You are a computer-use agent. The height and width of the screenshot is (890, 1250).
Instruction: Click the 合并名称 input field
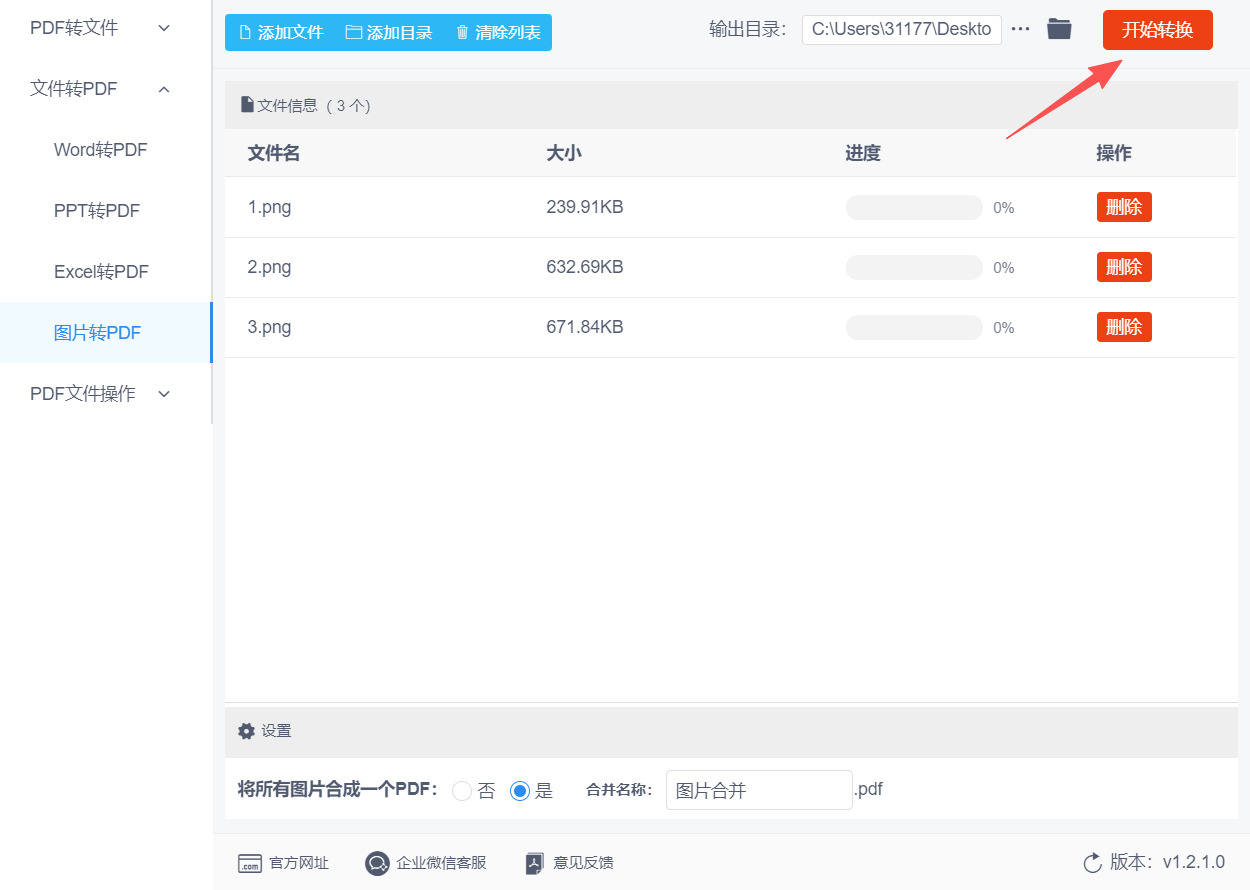[759, 790]
